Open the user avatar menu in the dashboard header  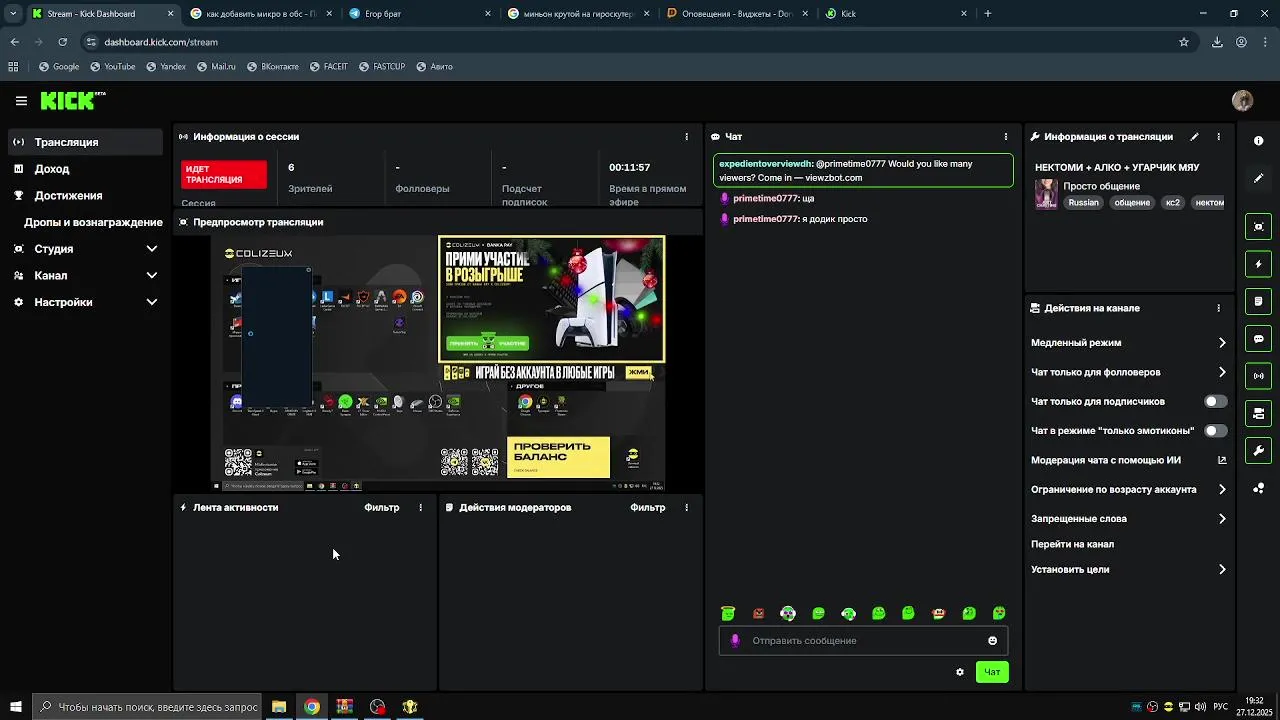1242,100
